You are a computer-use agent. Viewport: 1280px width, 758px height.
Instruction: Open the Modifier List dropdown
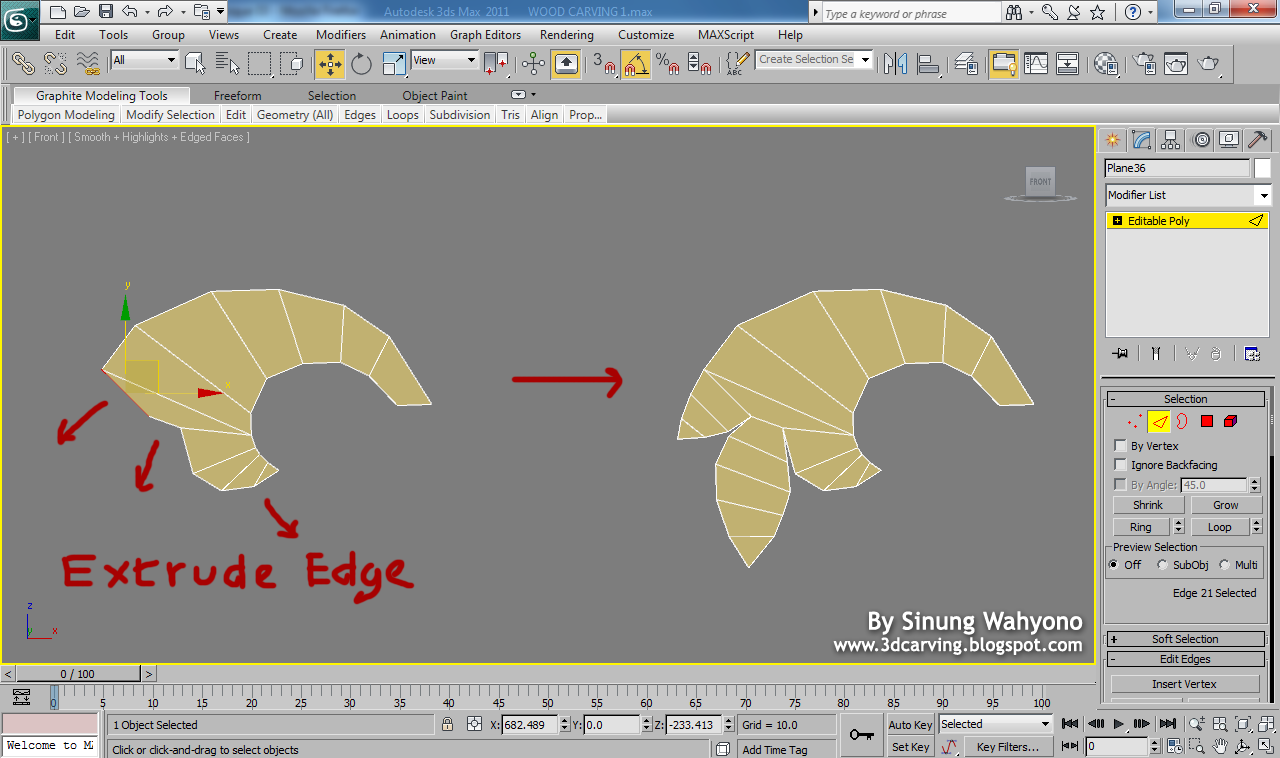[1263, 195]
